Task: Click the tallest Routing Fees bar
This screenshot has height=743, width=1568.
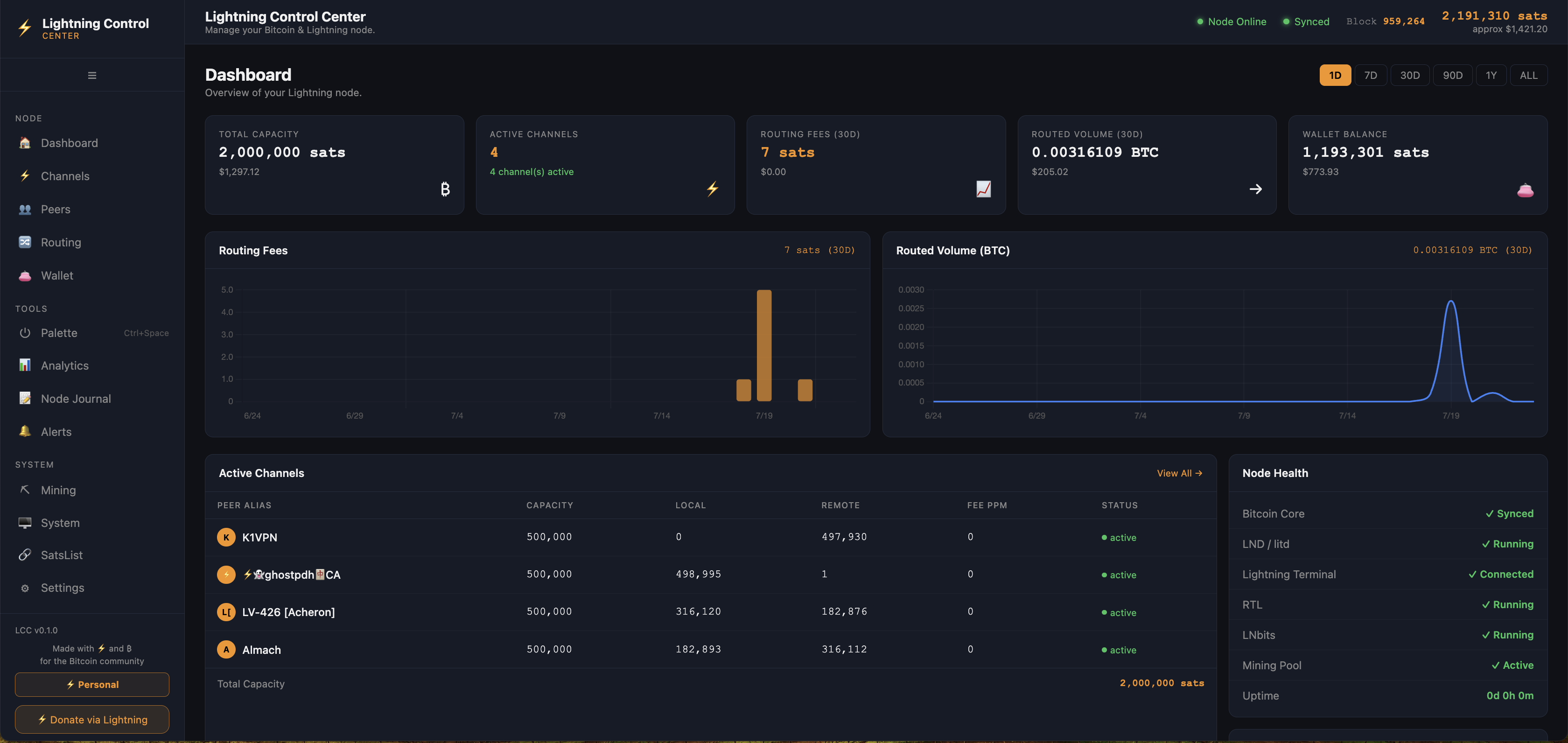Action: tap(764, 346)
